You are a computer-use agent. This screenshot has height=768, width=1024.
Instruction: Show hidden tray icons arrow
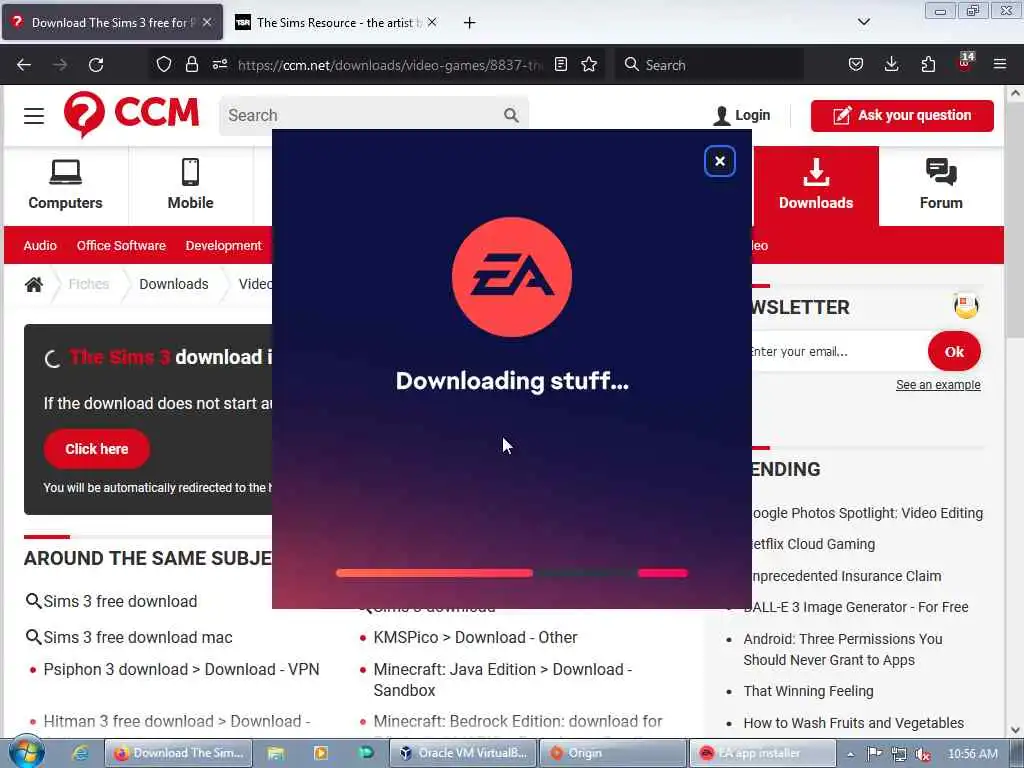tap(850, 754)
